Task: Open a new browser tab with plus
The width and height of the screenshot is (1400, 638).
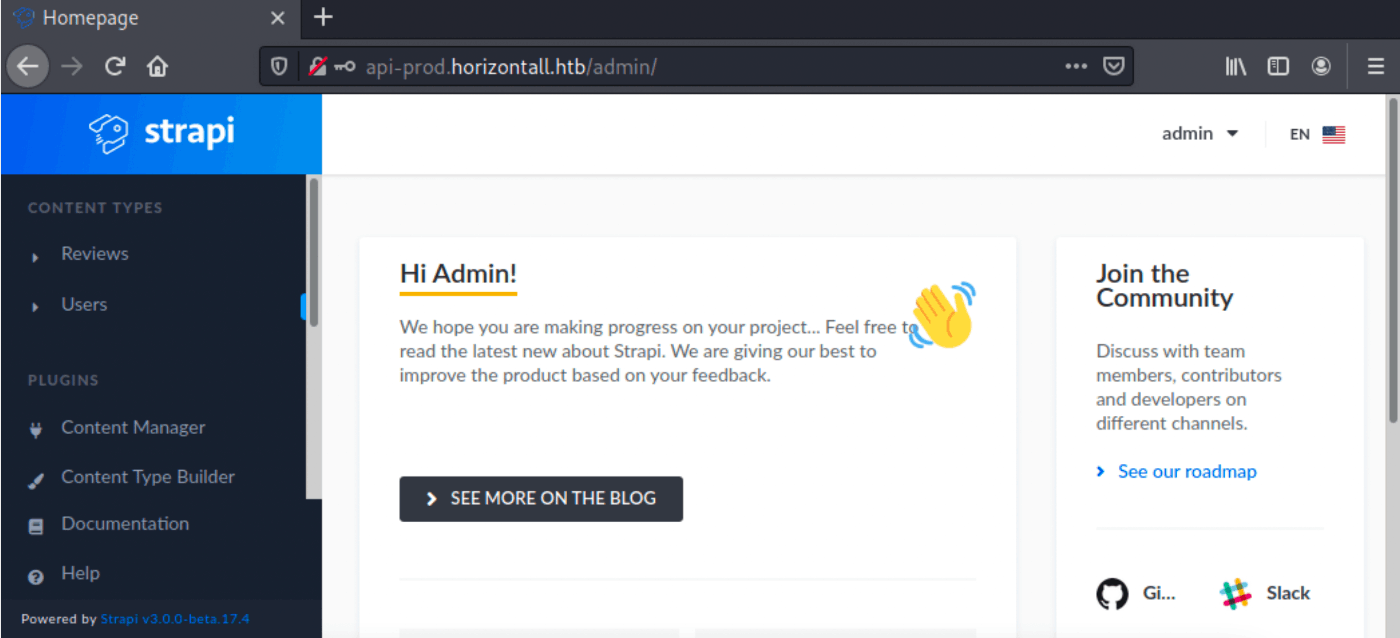Action: pos(323,17)
